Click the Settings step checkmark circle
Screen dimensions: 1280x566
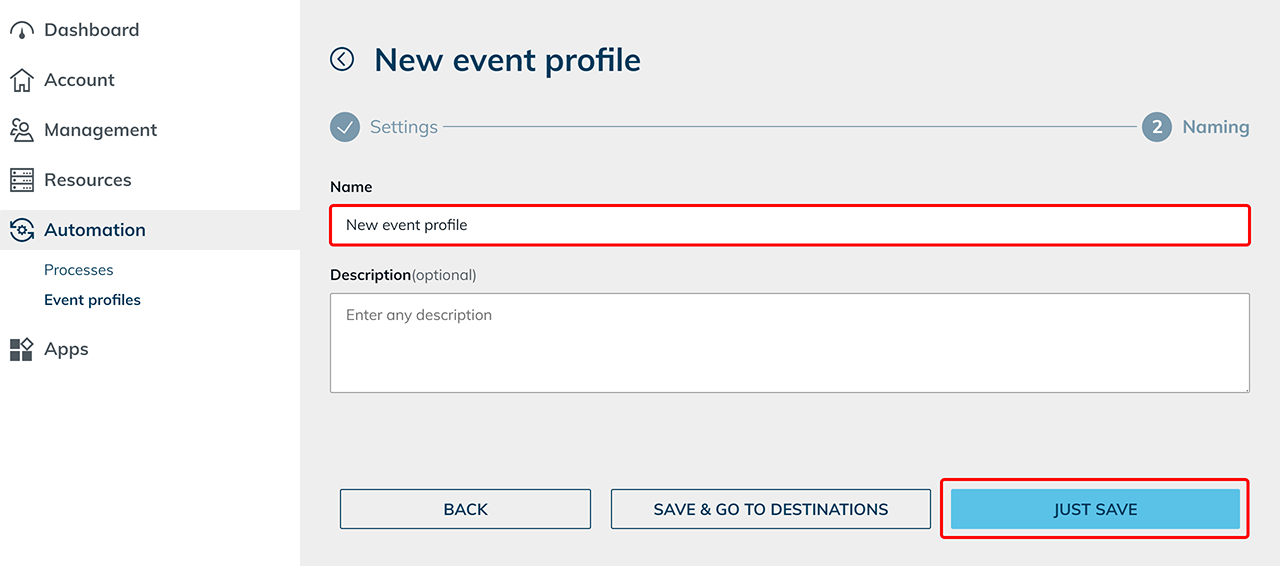pyautogui.click(x=345, y=127)
